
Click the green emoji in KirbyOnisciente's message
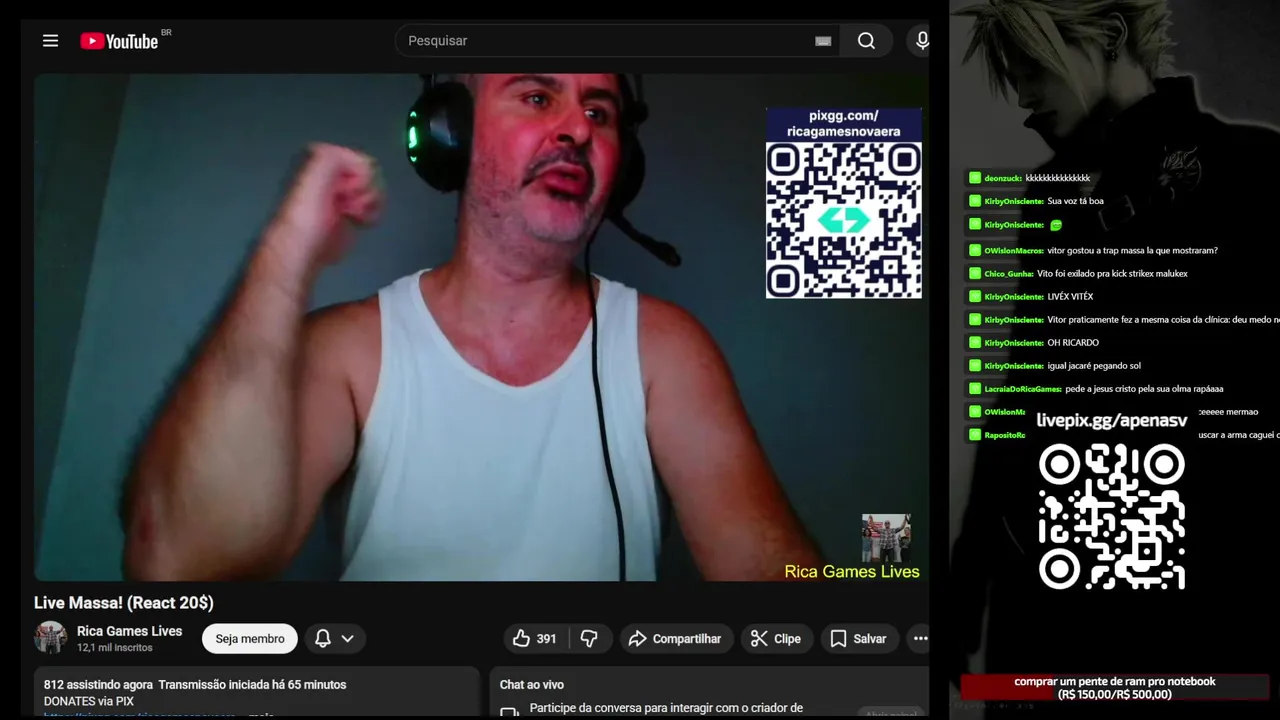1056,225
